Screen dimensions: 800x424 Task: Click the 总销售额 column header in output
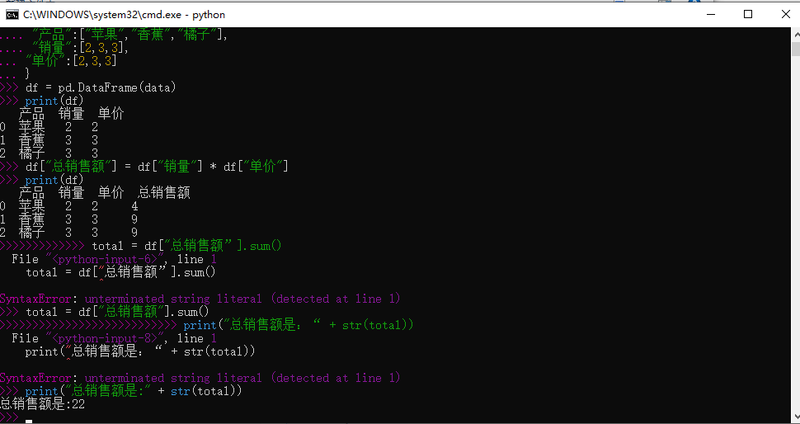pyautogui.click(x=164, y=193)
